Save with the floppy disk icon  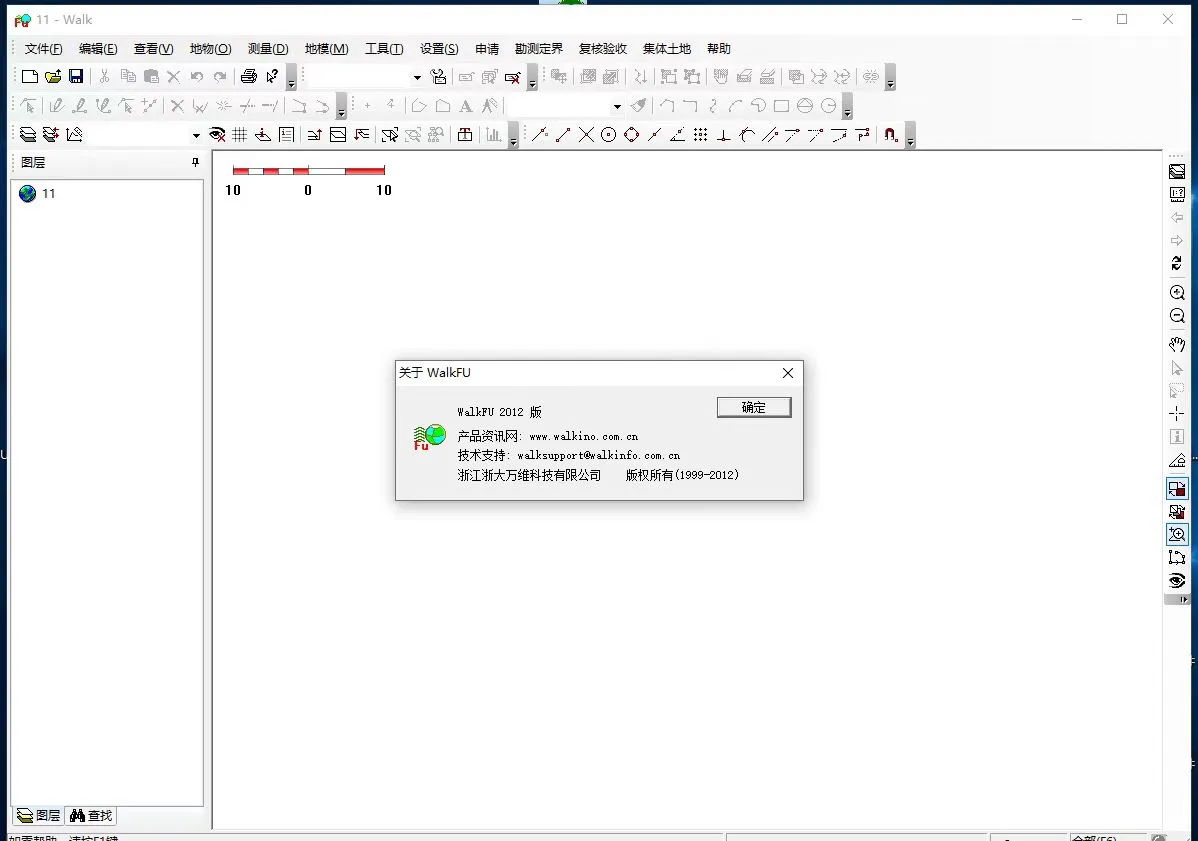pos(76,76)
